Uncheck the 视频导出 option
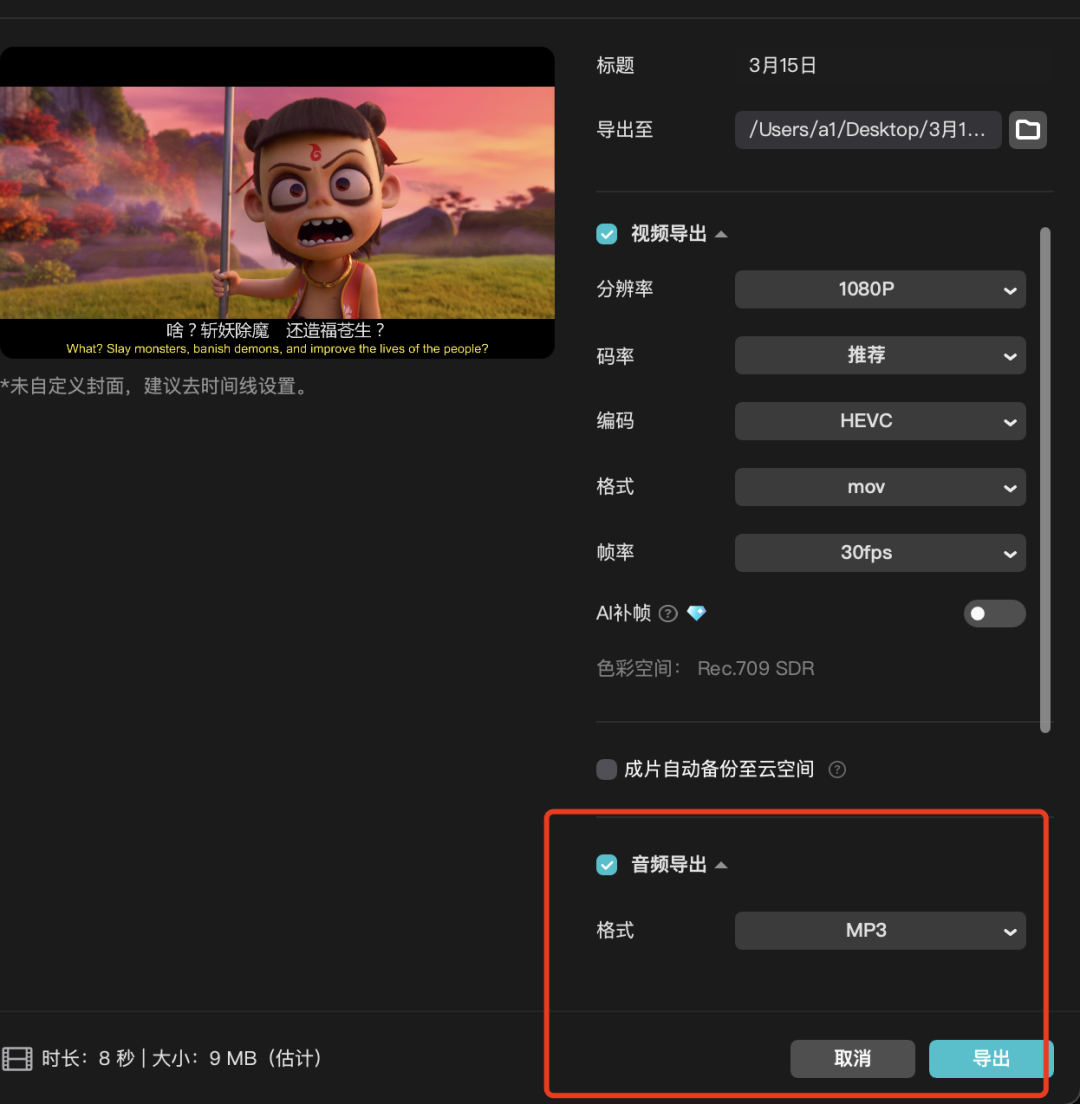 (x=606, y=233)
